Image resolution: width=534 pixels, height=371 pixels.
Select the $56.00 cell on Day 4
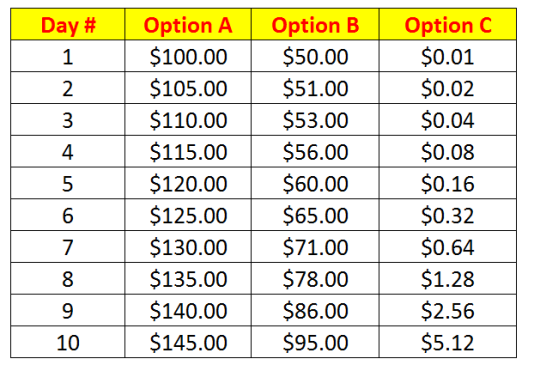[315, 152]
